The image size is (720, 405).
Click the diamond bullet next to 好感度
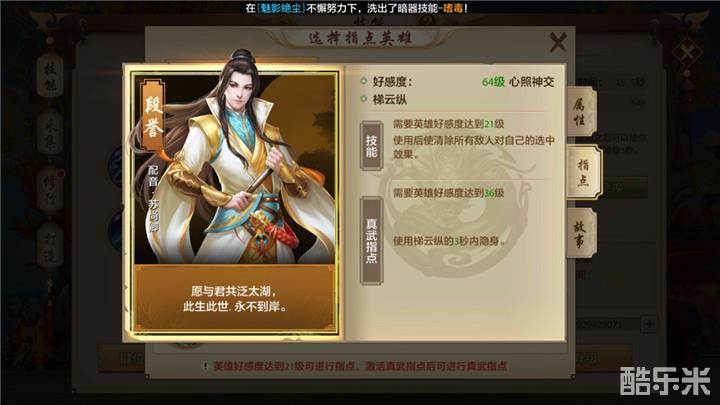pos(363,82)
